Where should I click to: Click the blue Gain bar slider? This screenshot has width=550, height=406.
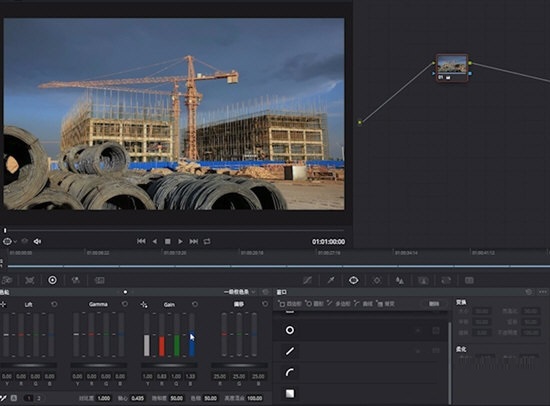click(x=192, y=335)
